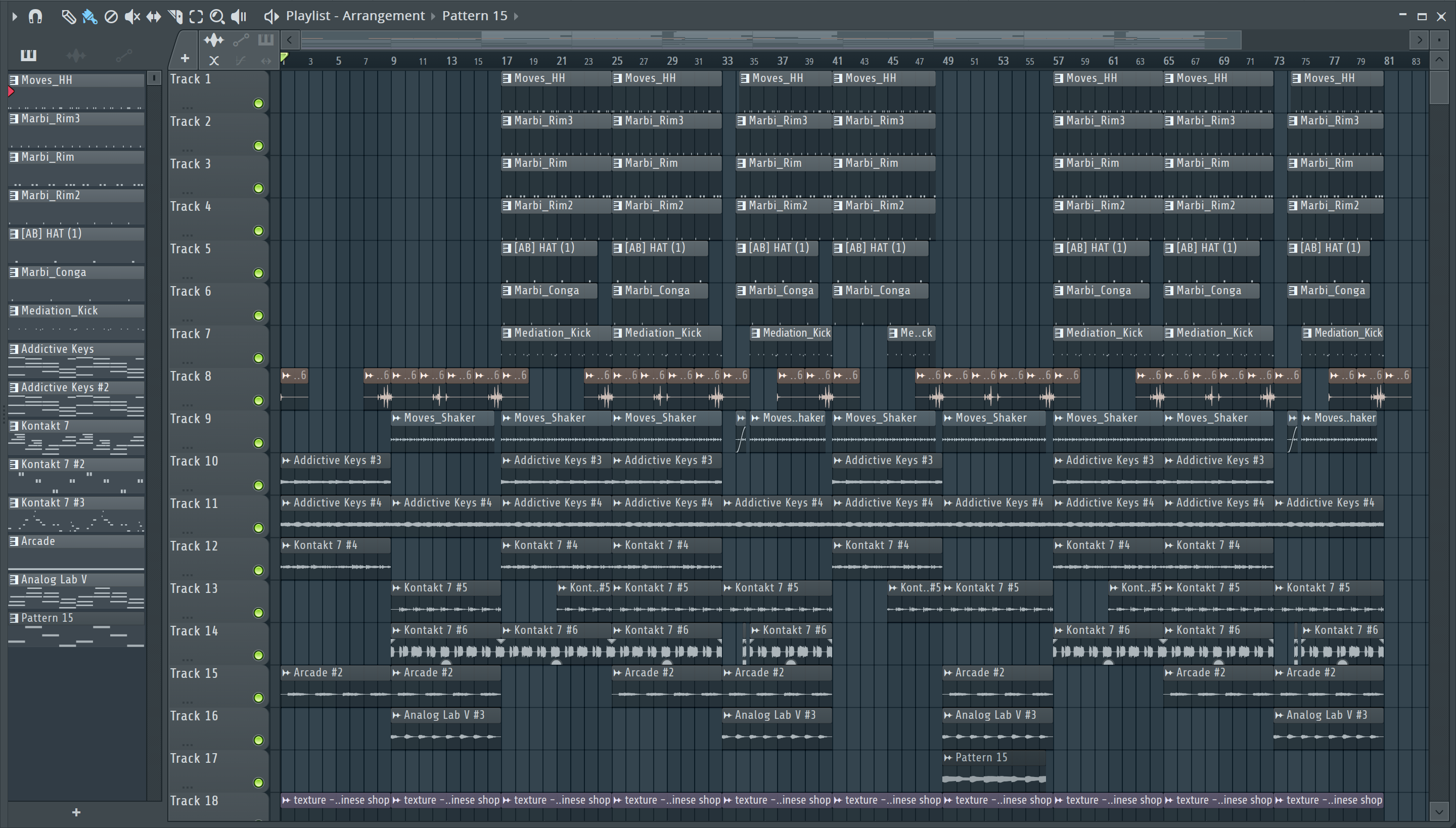
Task: Click the Pattern 15 breadcrumb label
Action: (474, 16)
